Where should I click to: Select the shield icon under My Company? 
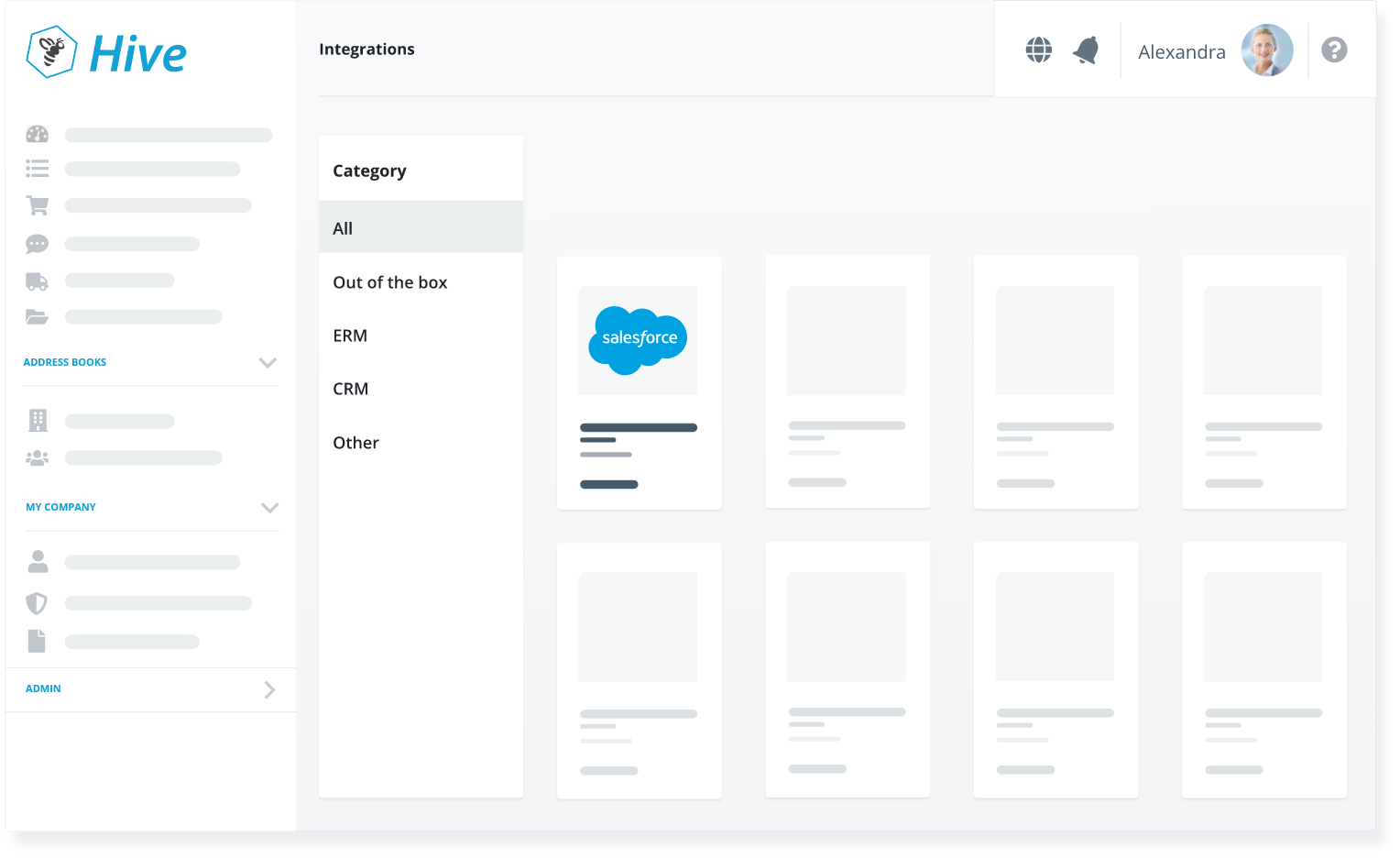37,603
